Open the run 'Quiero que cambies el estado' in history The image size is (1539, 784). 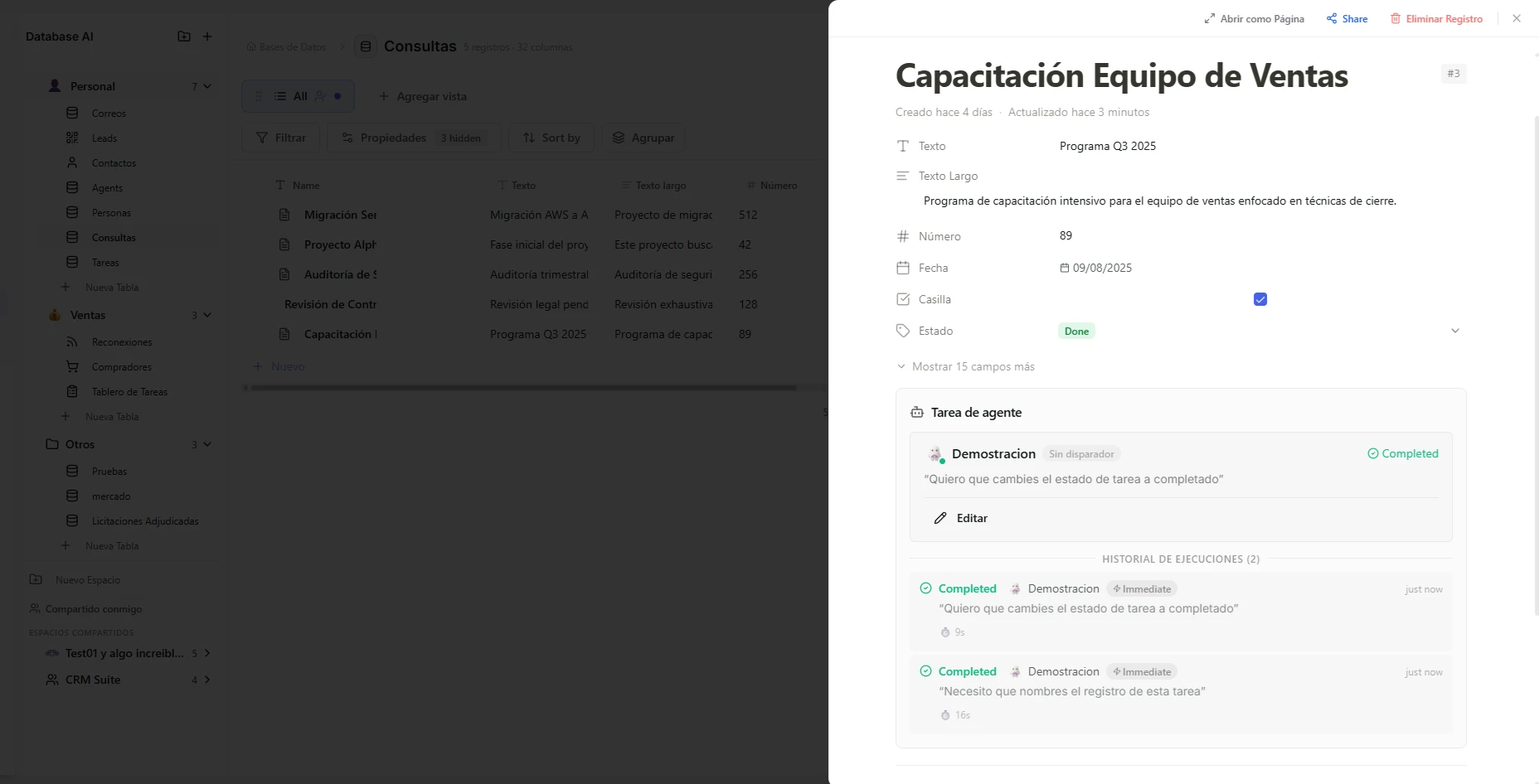coord(1181,611)
